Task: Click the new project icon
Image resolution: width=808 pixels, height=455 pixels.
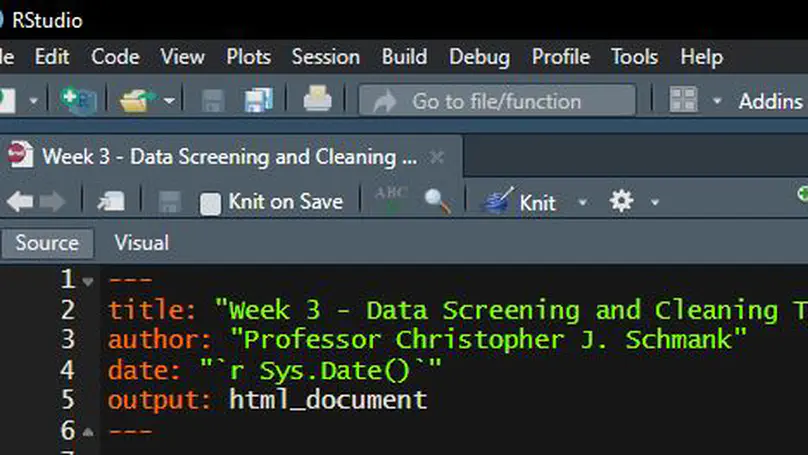Action: coord(76,100)
